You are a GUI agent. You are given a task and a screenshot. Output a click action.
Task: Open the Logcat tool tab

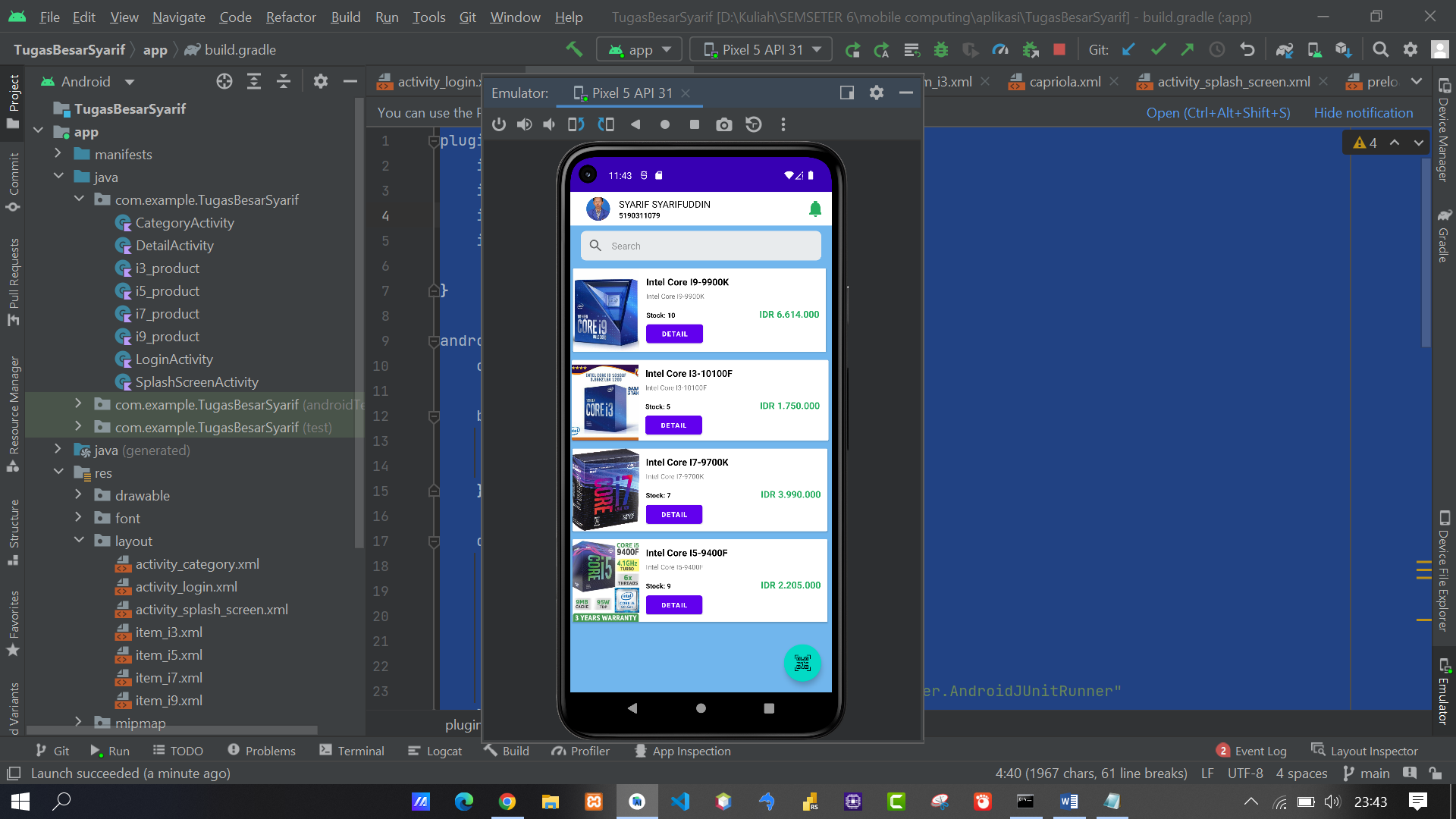point(435,751)
